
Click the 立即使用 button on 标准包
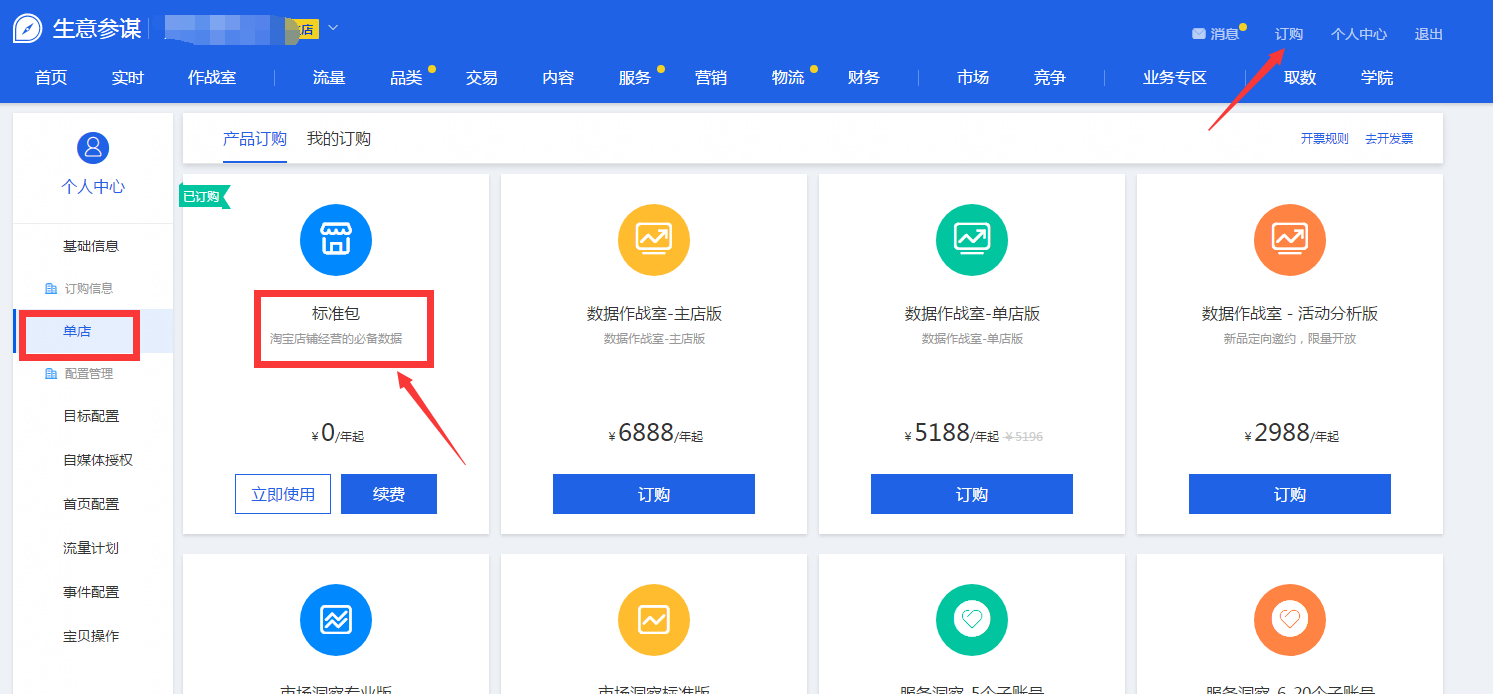click(283, 493)
